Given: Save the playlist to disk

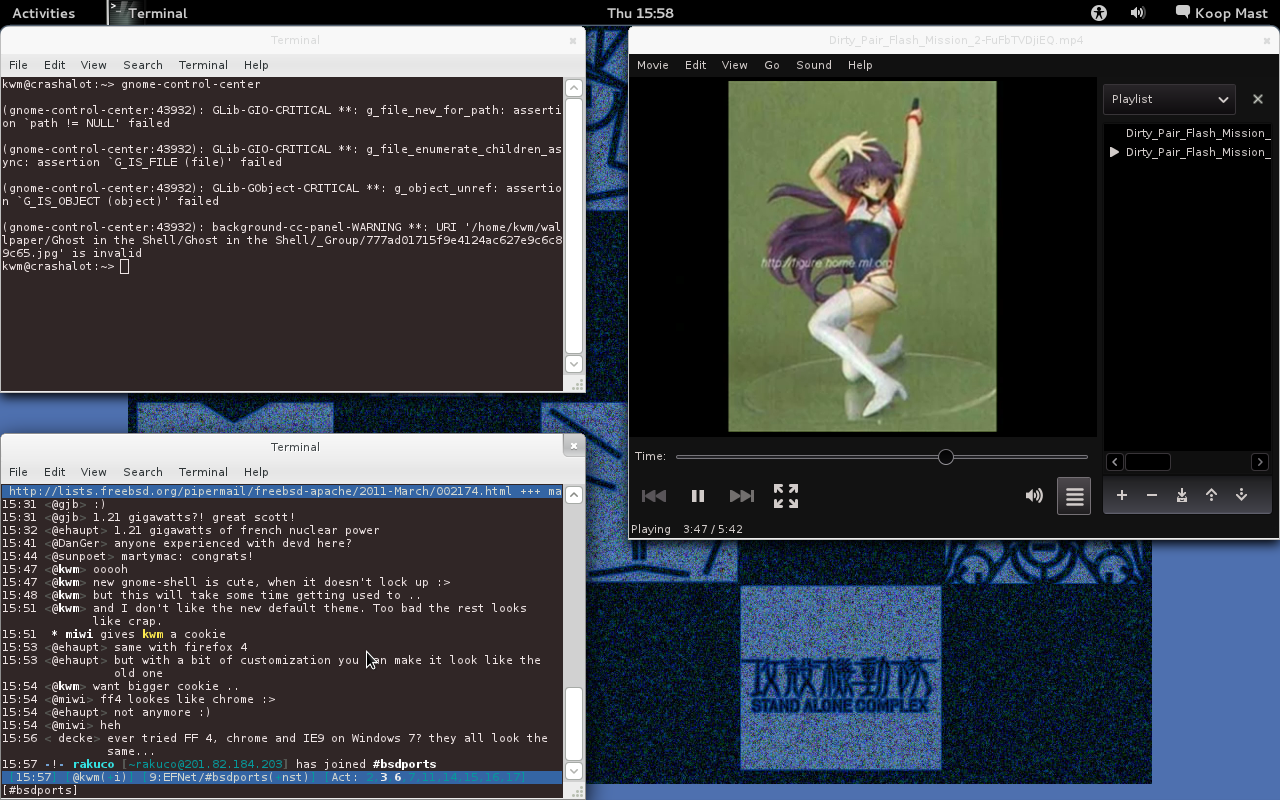Looking at the screenshot, I should pyautogui.click(x=1182, y=495).
